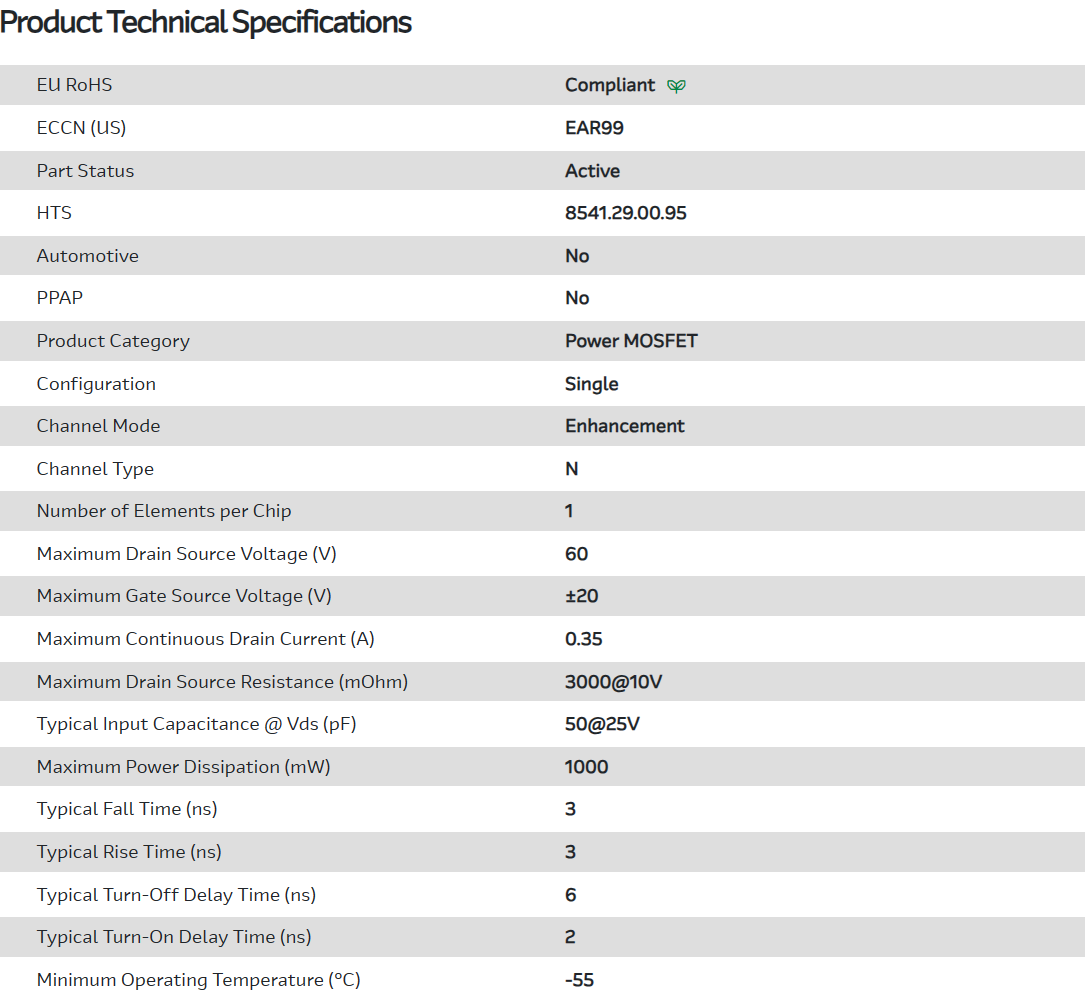Select the EU RoHS Compliant value
1085x997 pixels.
click(x=609, y=85)
